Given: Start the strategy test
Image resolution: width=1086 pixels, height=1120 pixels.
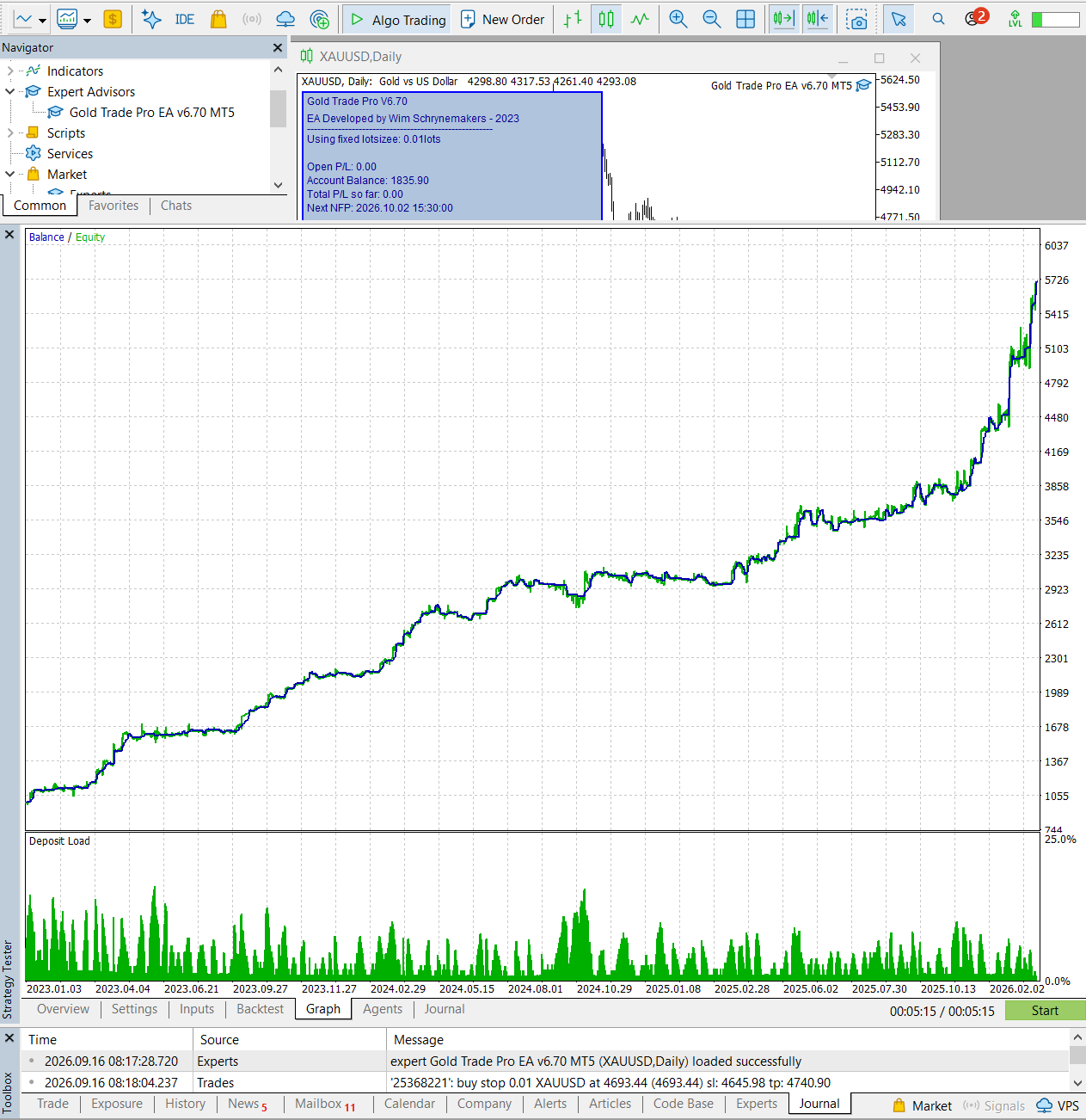Looking at the screenshot, I should pos(1045,1011).
